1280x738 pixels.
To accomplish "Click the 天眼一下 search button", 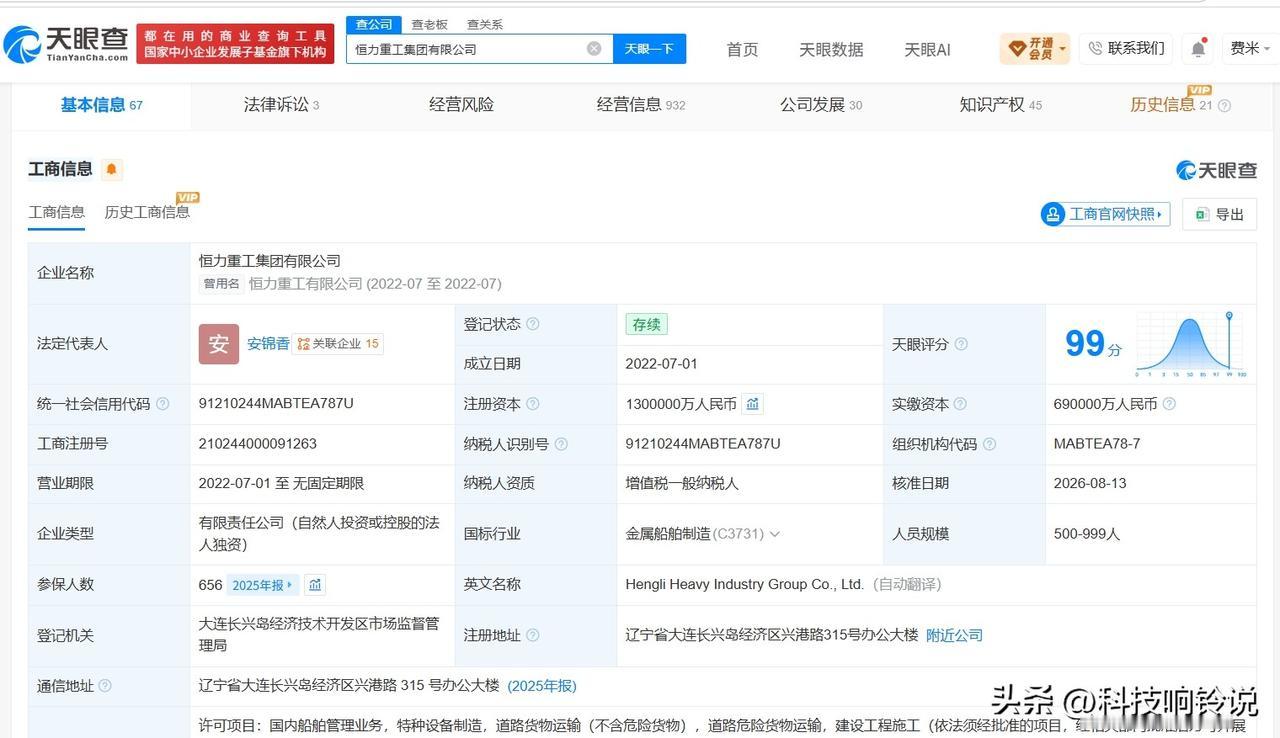I will click(649, 48).
